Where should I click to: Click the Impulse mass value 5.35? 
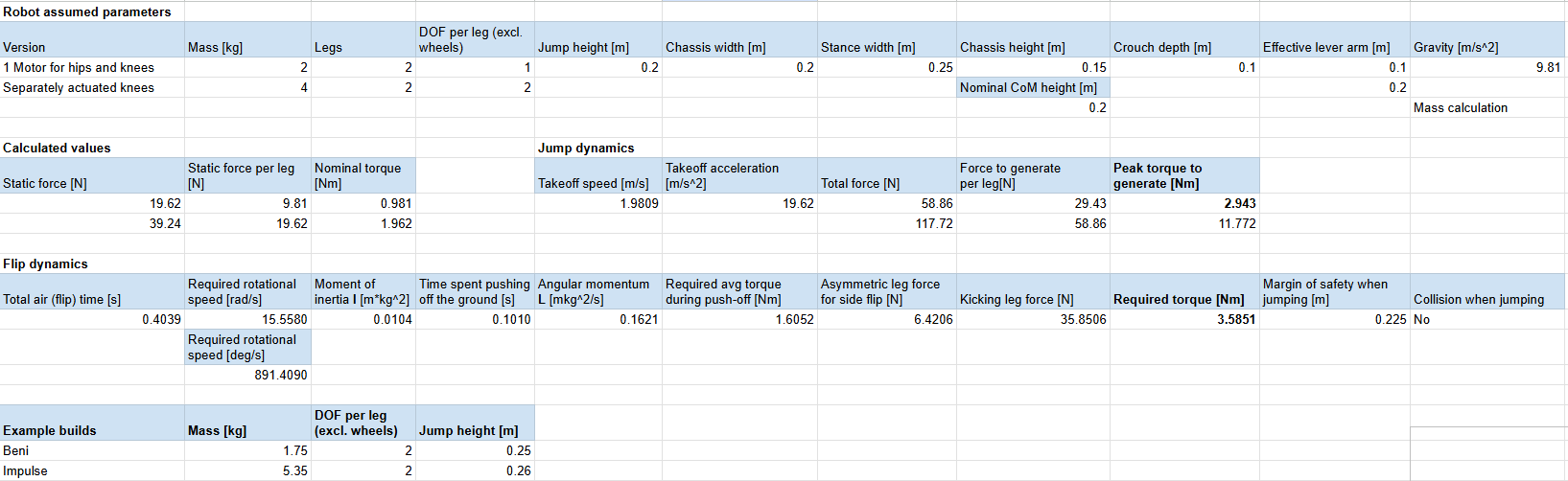pyautogui.click(x=247, y=470)
